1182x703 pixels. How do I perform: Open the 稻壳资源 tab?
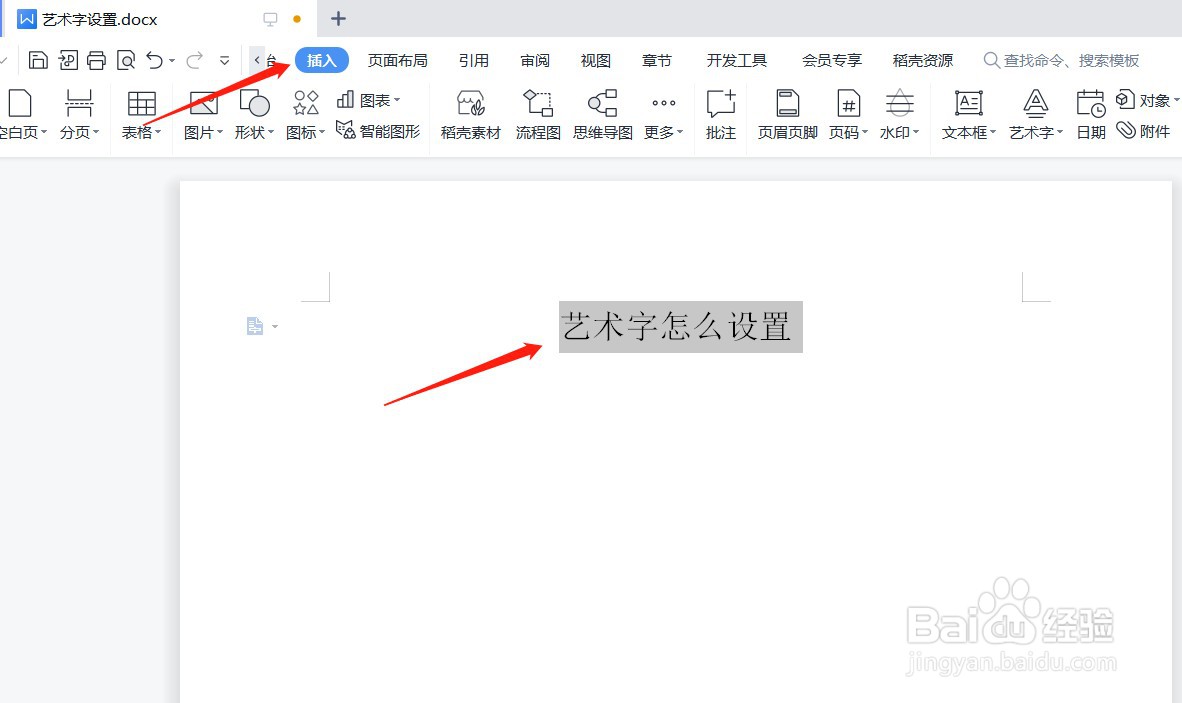(x=923, y=60)
